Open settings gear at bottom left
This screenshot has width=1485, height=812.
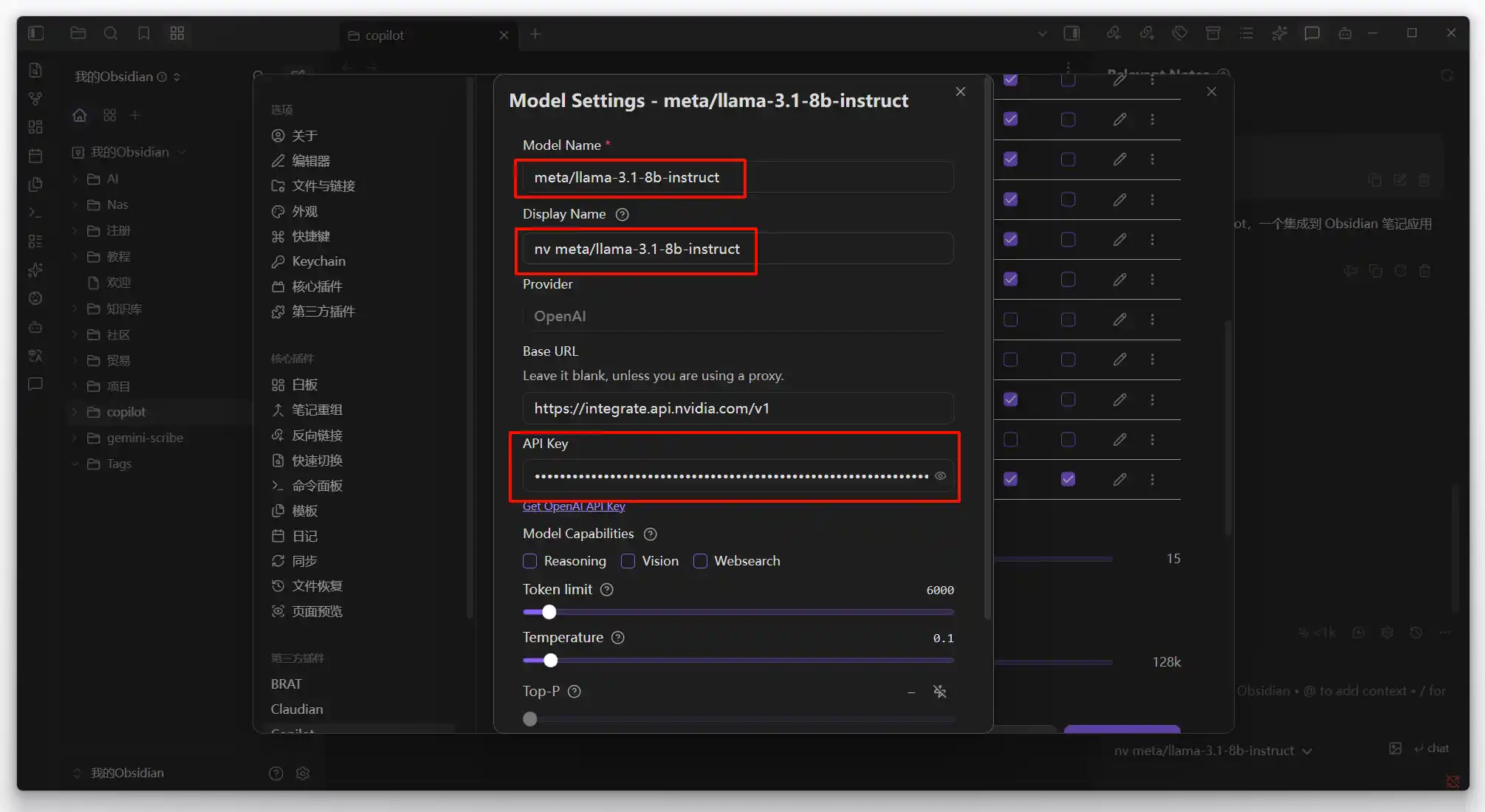click(303, 773)
